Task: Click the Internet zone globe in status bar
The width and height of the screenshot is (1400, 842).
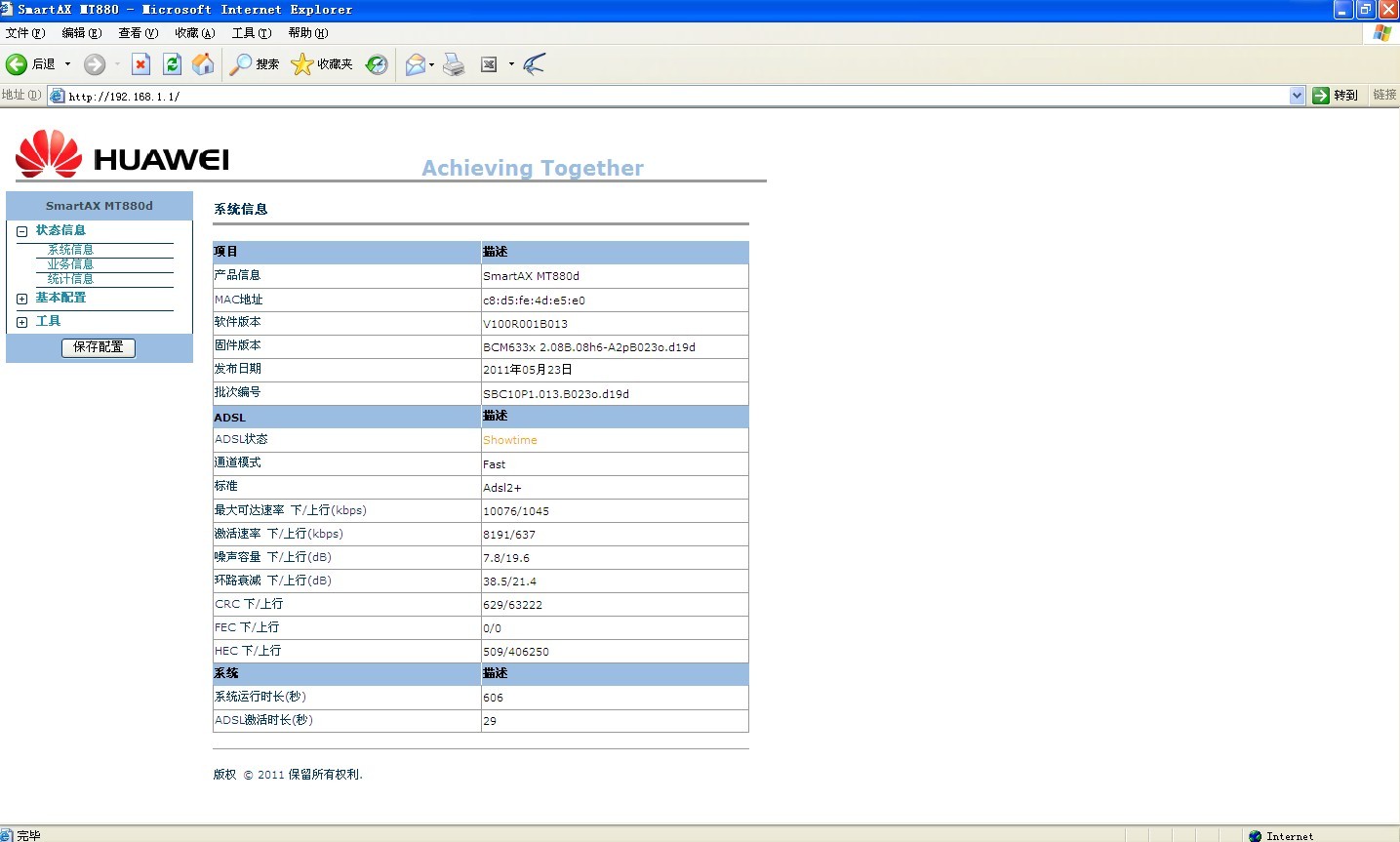Action: [x=1255, y=835]
